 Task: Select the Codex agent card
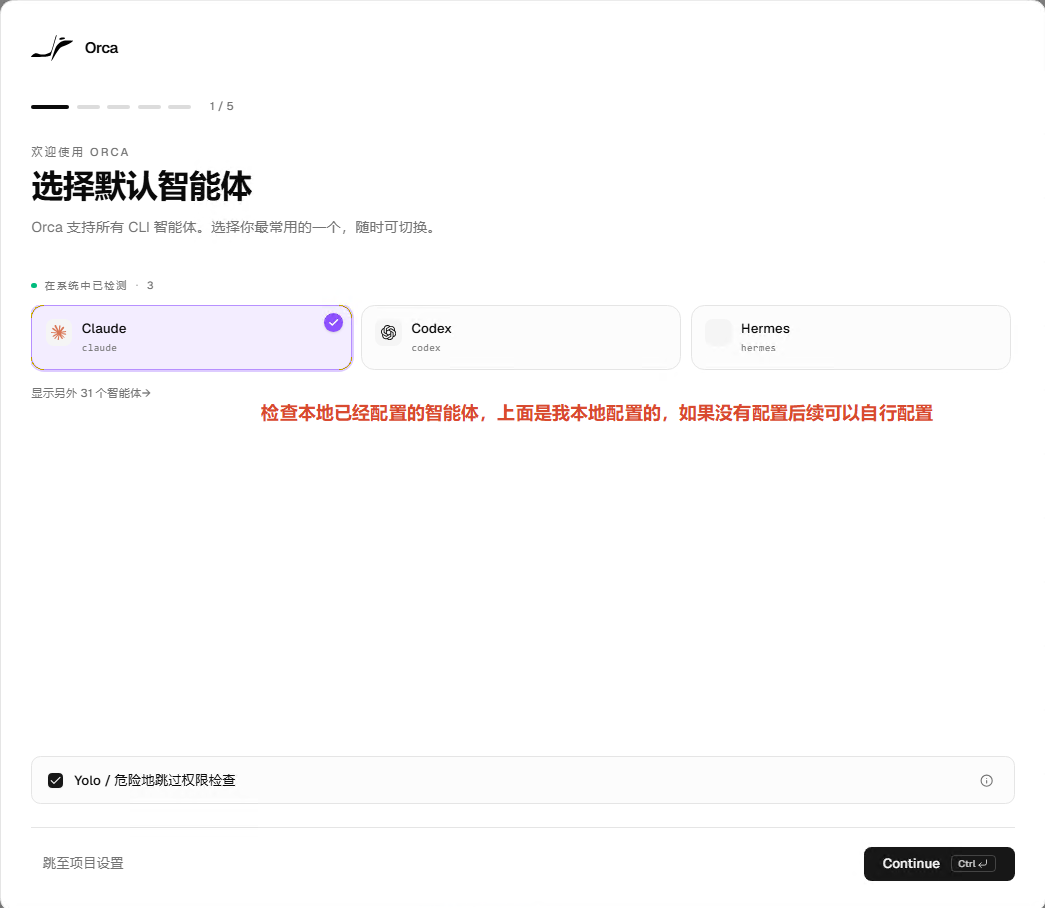(521, 337)
